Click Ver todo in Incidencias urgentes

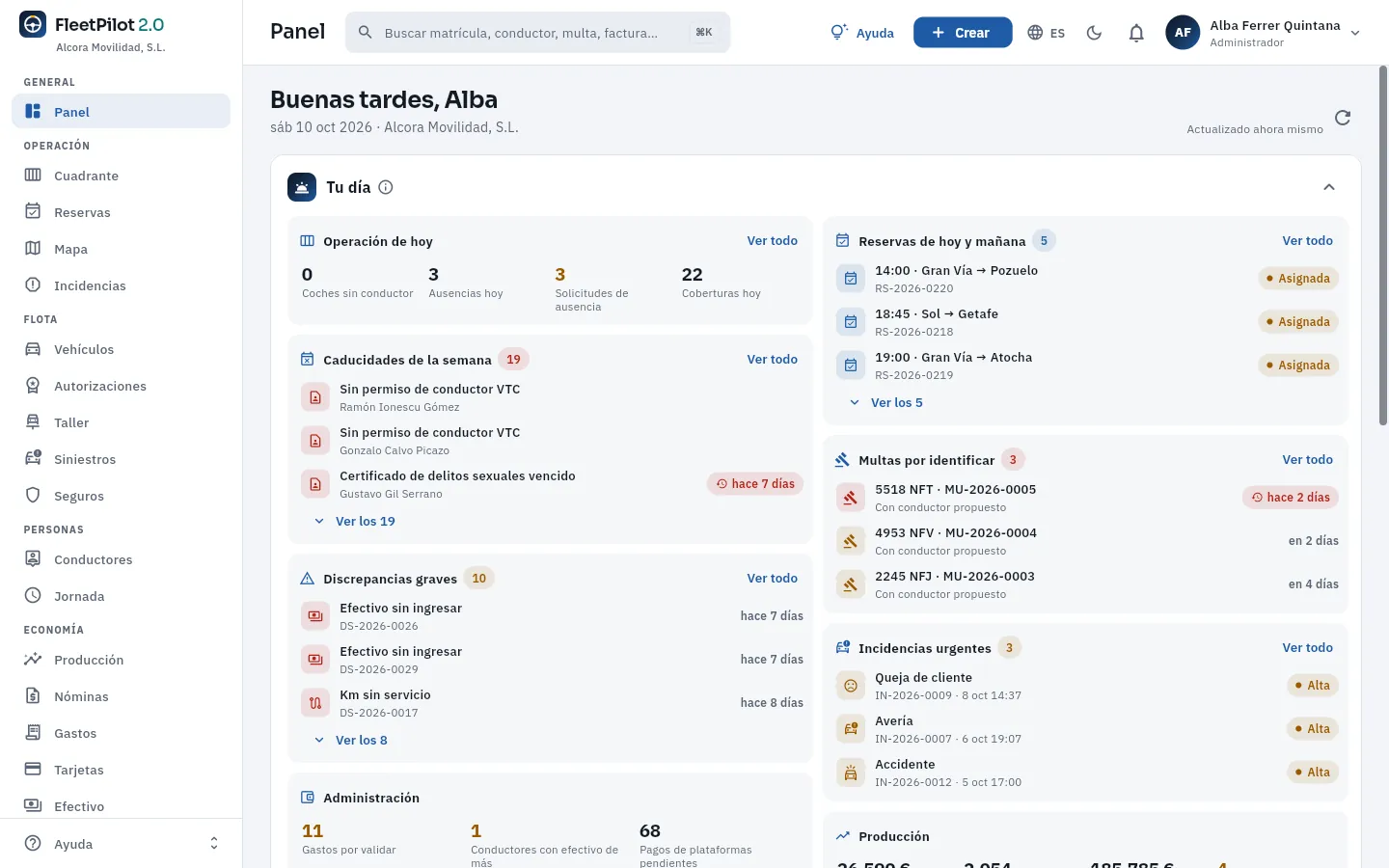1307,648
